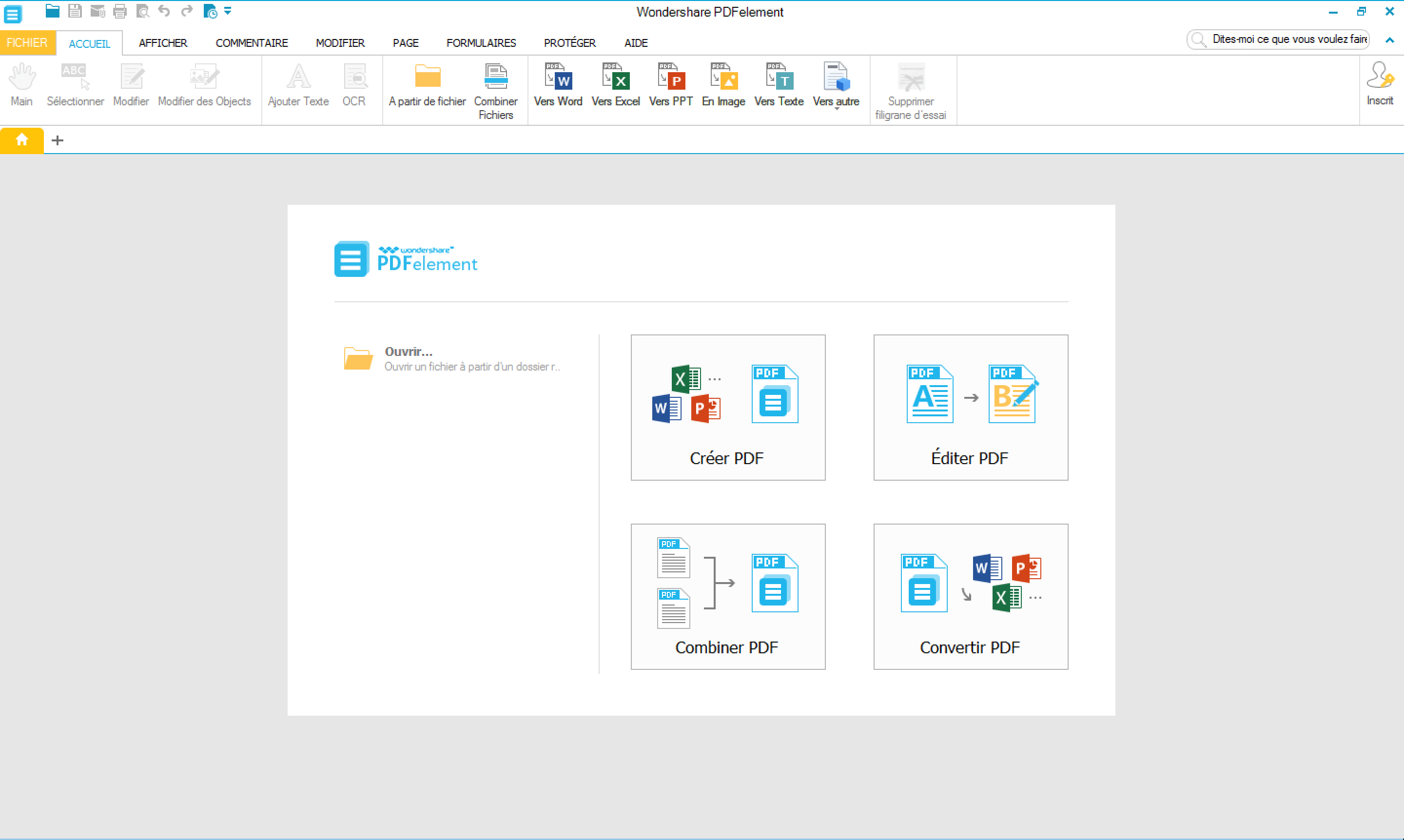Create PDF with A partir de fichier
The width and height of the screenshot is (1404, 840).
427,85
